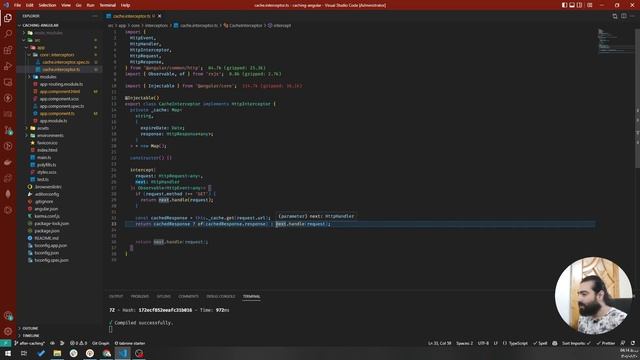The image size is (640, 360).
Task: Open app-routing.module.ts file
Action: pos(61,84)
